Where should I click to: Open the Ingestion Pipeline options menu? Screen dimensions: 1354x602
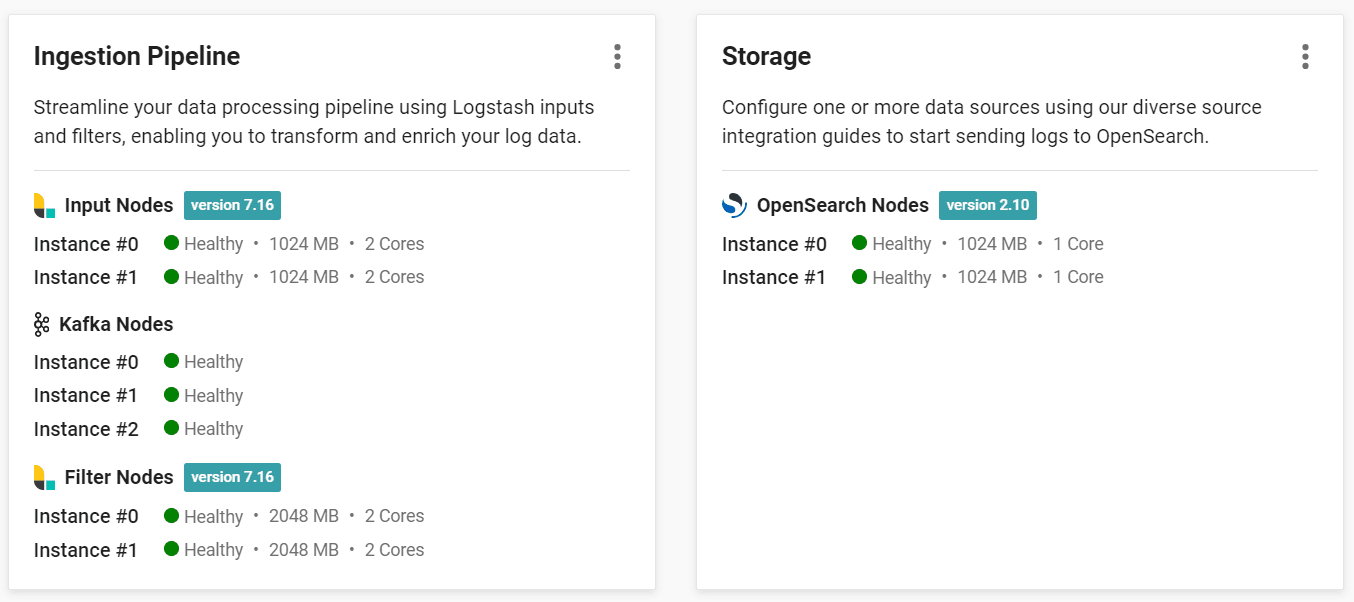(x=617, y=57)
